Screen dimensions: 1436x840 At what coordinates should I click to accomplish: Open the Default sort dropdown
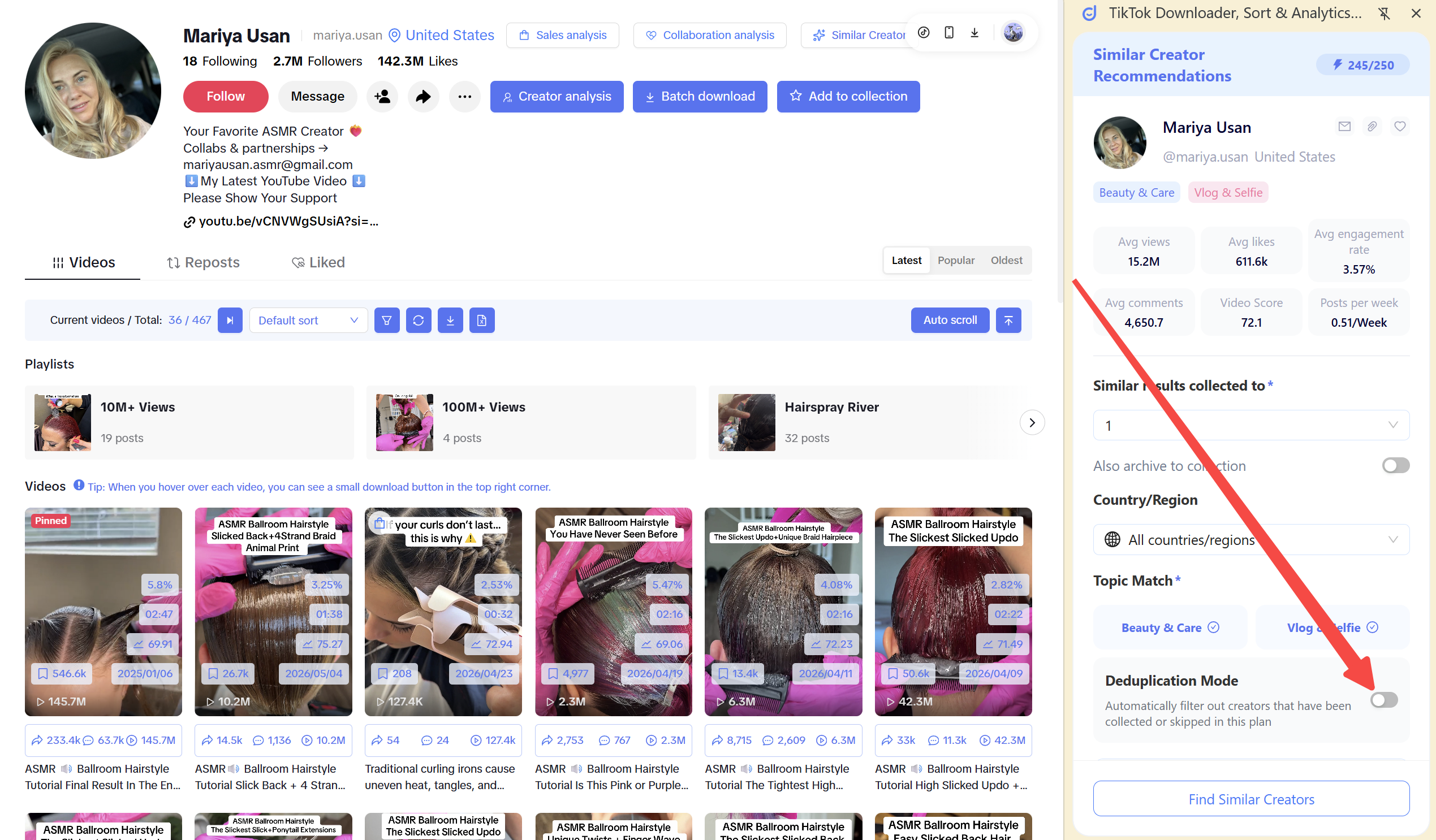click(x=308, y=320)
